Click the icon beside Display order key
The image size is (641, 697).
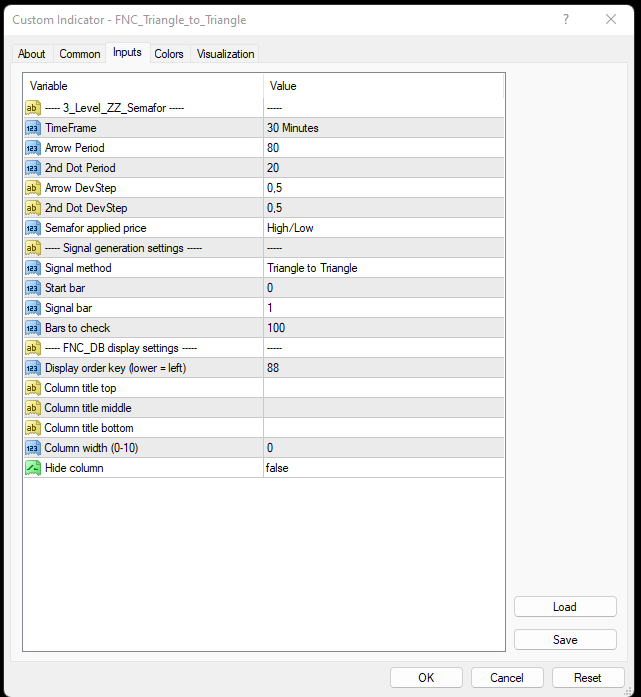33,368
